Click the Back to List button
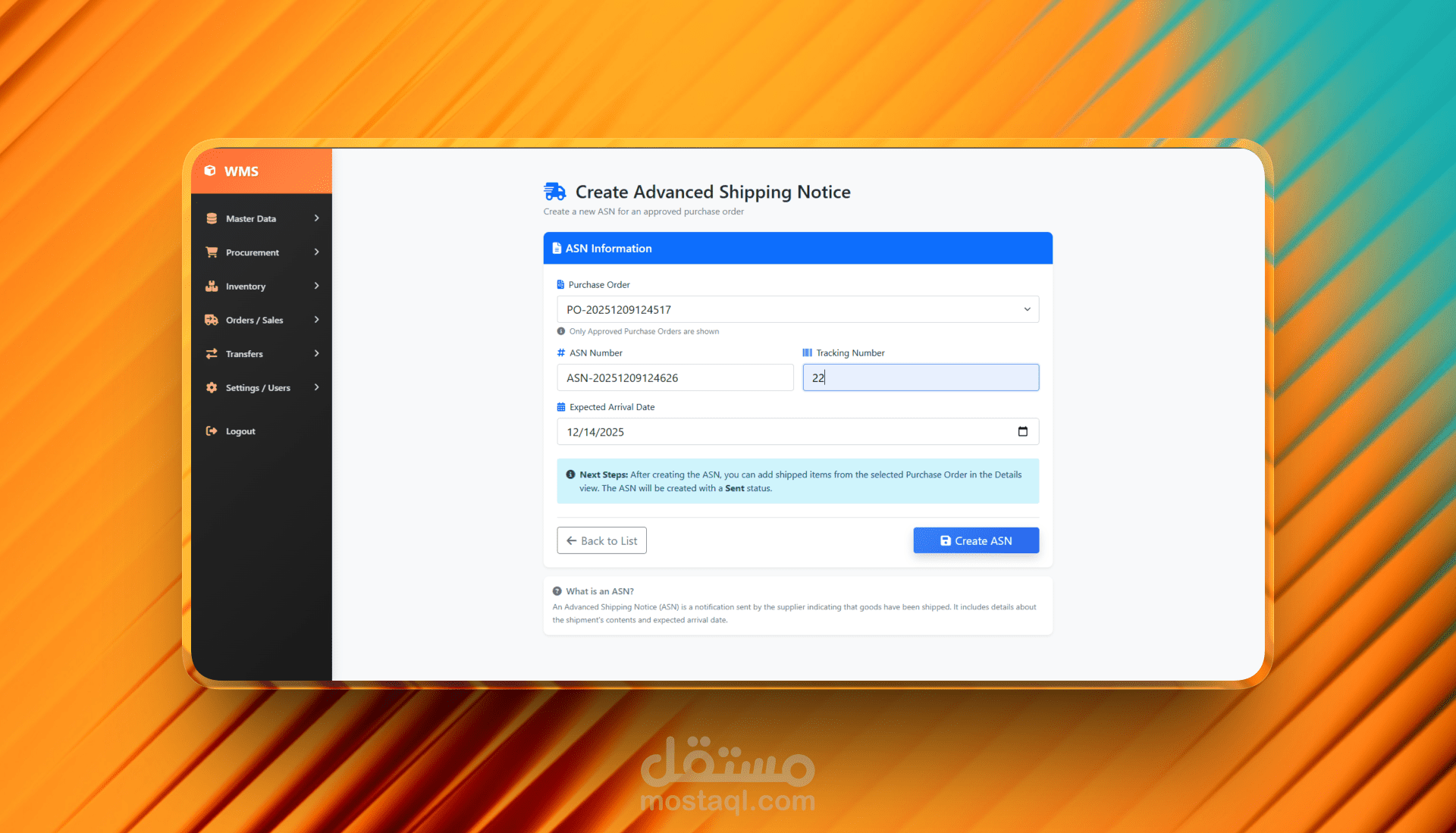Screen dimensions: 1456x833 [x=601, y=540]
